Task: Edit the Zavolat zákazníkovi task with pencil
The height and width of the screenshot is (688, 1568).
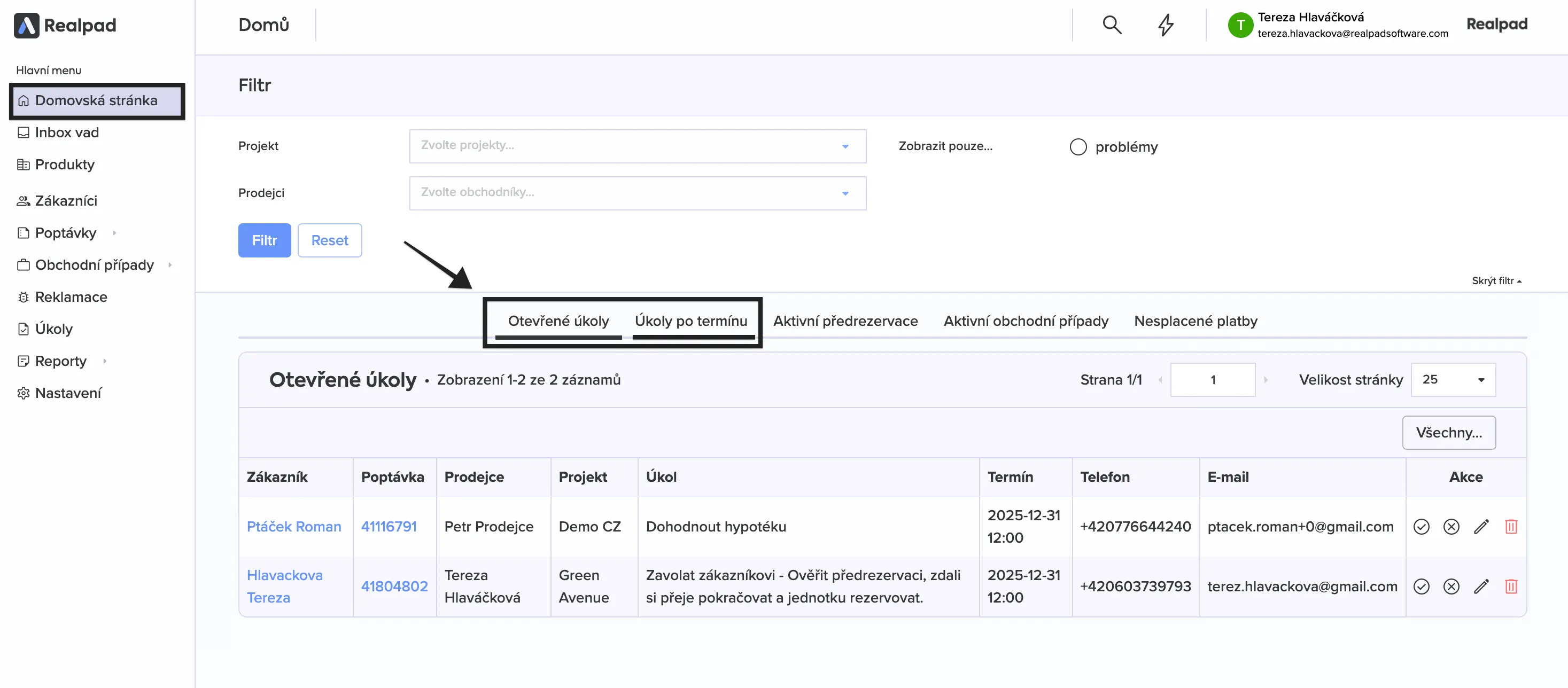Action: [1481, 587]
